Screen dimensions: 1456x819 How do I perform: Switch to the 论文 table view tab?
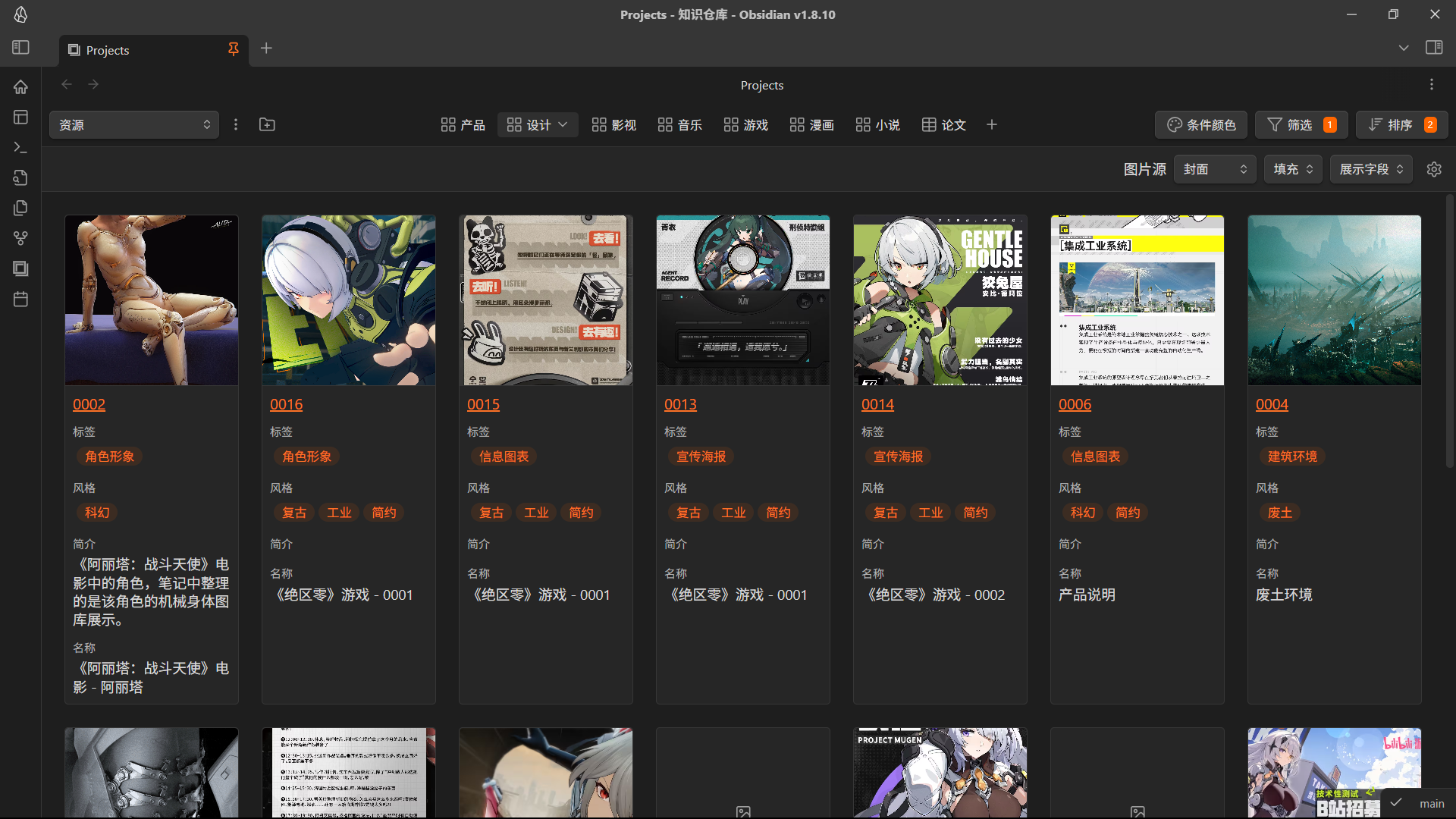pos(943,124)
